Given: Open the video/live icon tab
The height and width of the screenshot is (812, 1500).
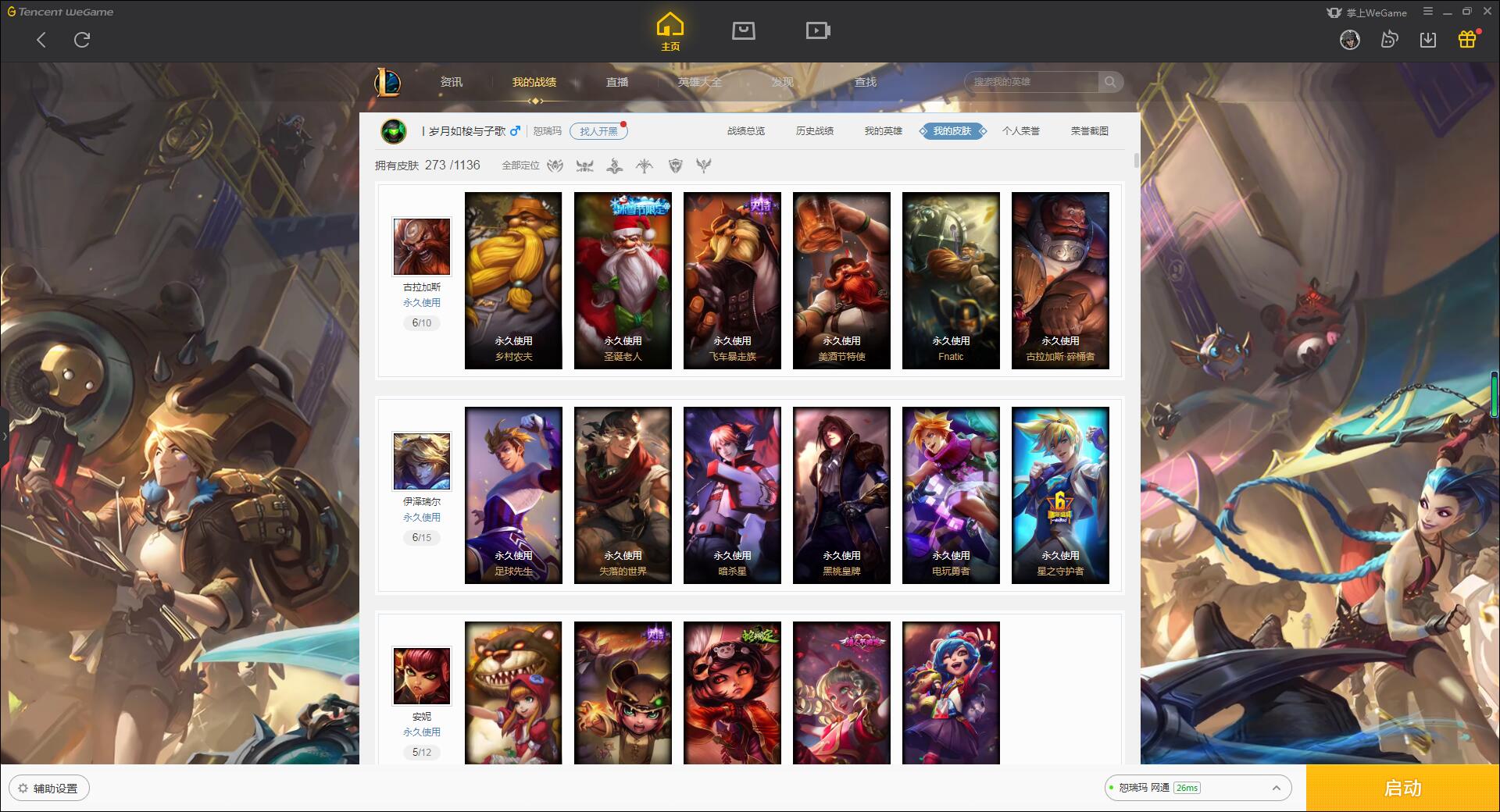Looking at the screenshot, I should click(x=818, y=30).
